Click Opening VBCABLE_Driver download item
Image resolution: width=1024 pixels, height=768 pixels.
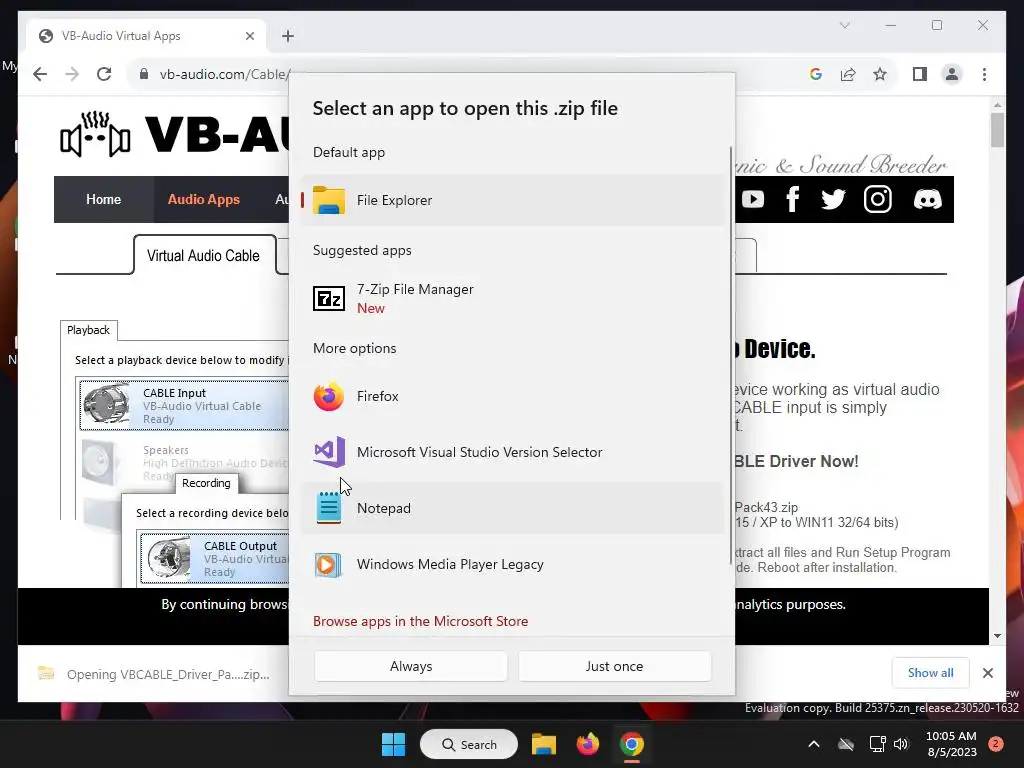pos(154,674)
